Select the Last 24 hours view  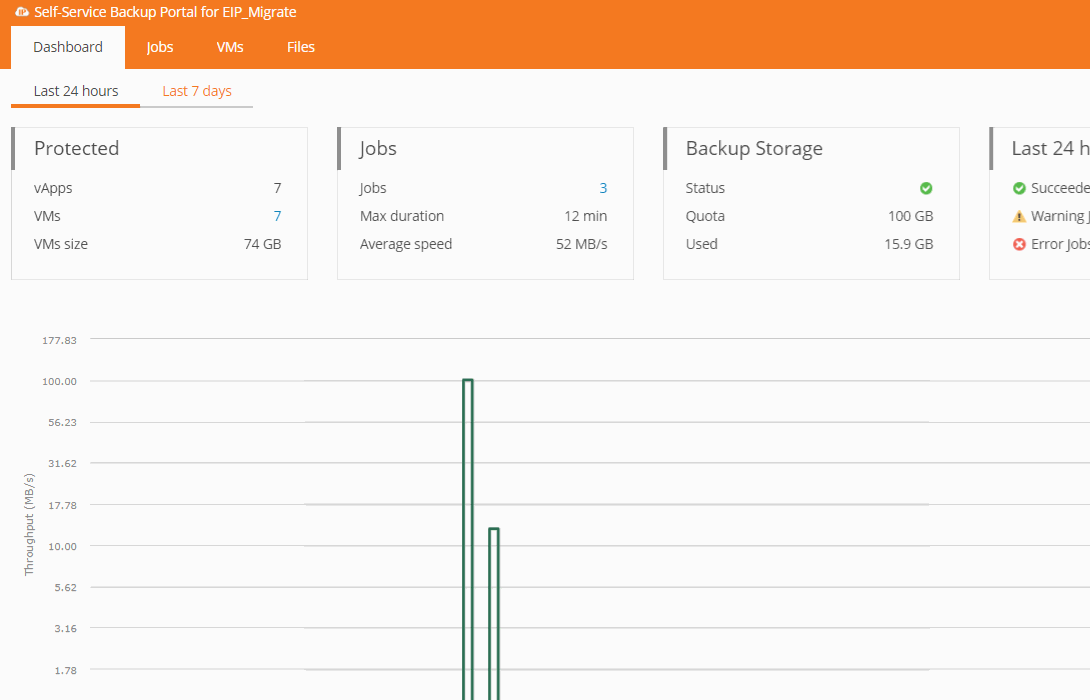(76, 91)
